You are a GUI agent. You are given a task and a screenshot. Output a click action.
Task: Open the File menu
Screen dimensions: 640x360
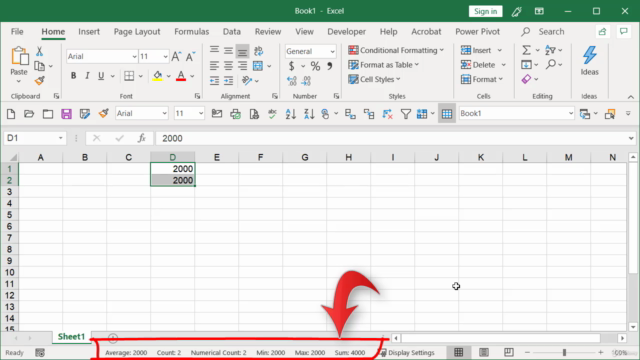(17, 32)
